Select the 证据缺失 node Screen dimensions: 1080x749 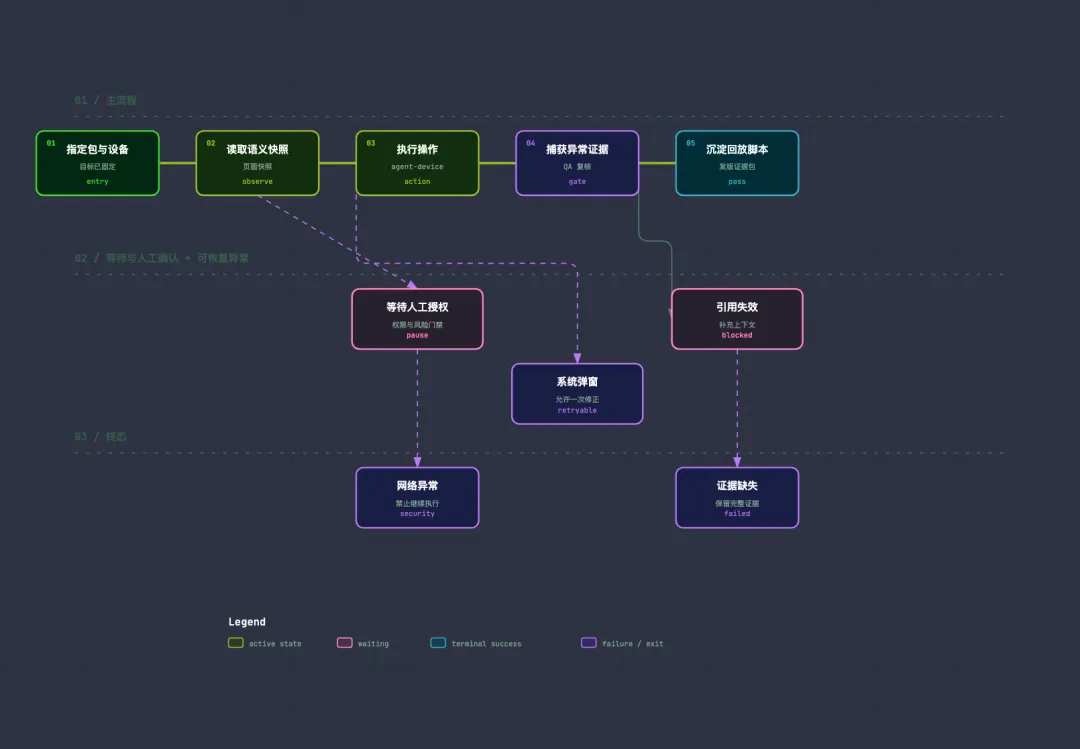pos(737,497)
